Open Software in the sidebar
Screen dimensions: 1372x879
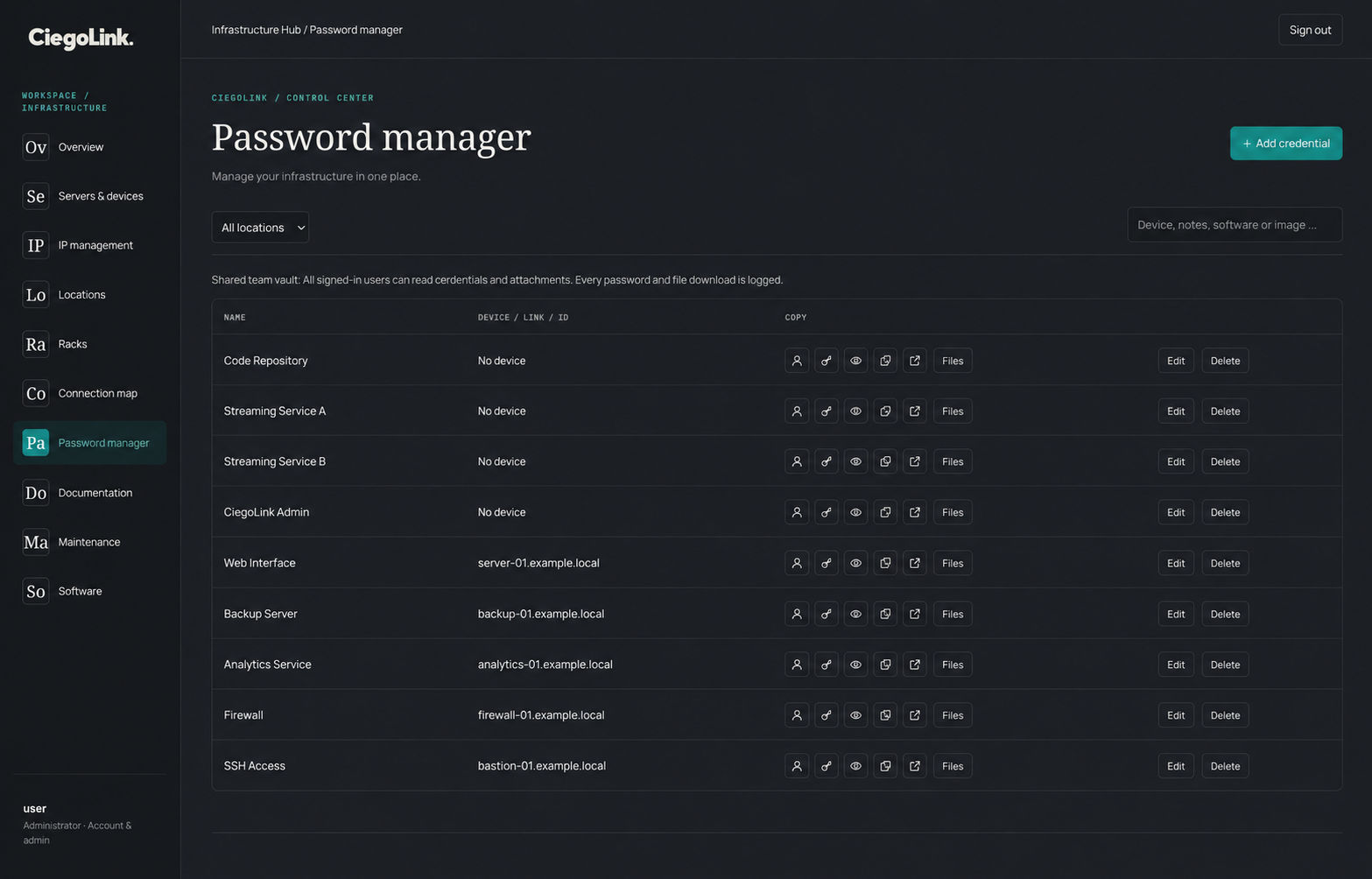tap(89, 591)
